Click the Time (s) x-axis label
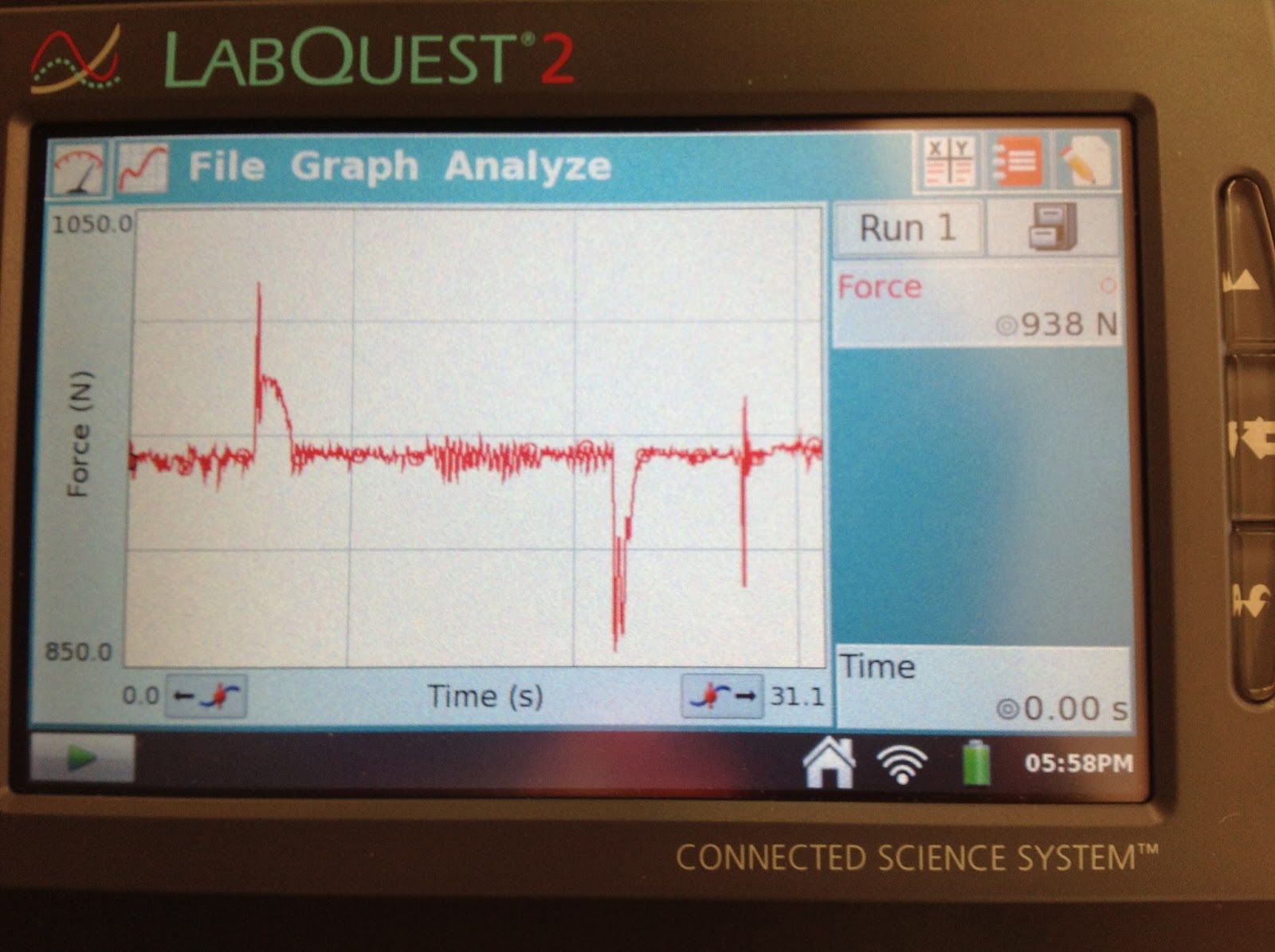The width and height of the screenshot is (1275, 952). tap(485, 695)
